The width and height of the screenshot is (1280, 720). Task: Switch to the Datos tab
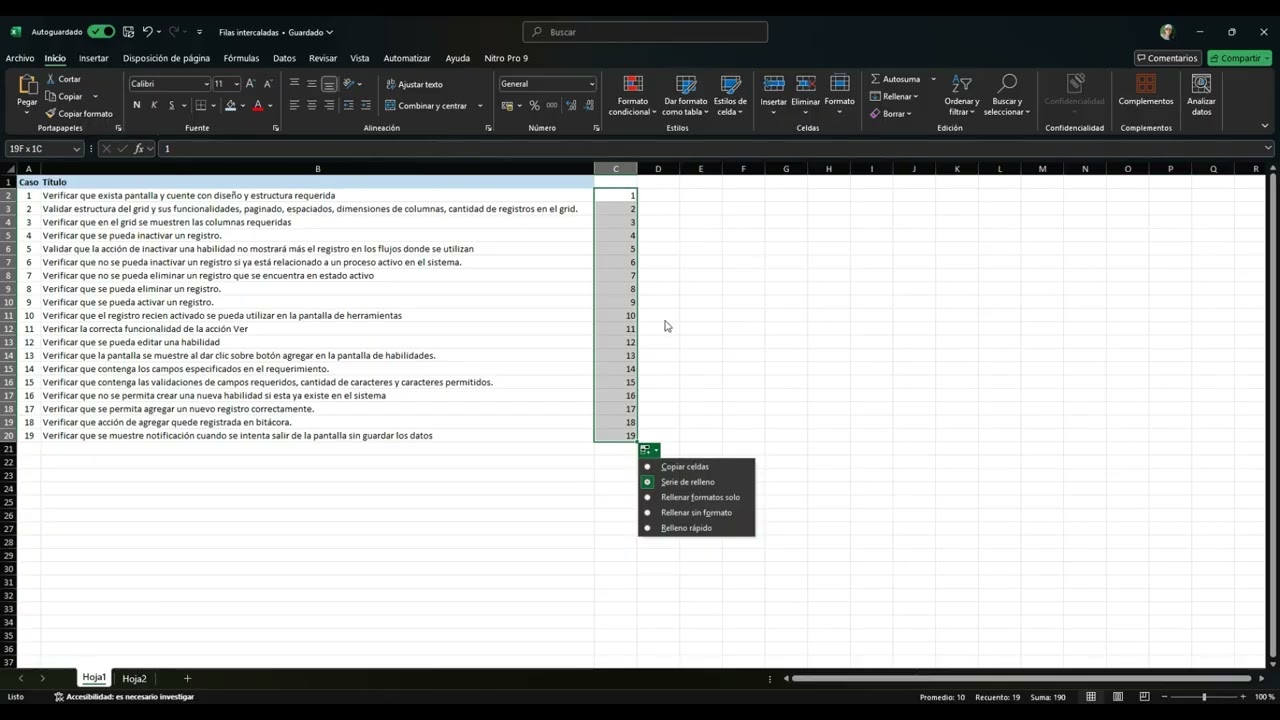(x=284, y=58)
